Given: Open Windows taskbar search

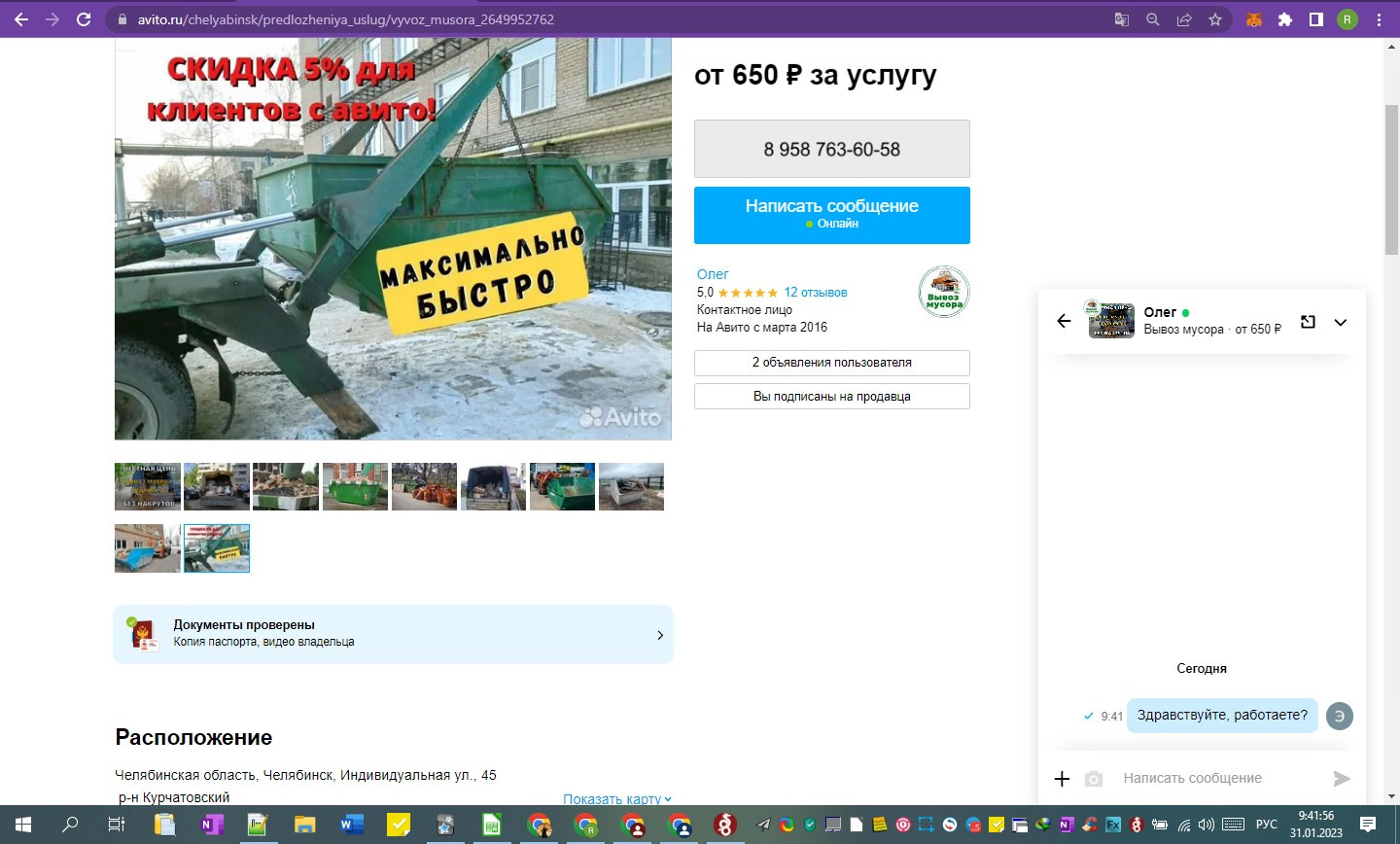Looking at the screenshot, I should coord(70,825).
